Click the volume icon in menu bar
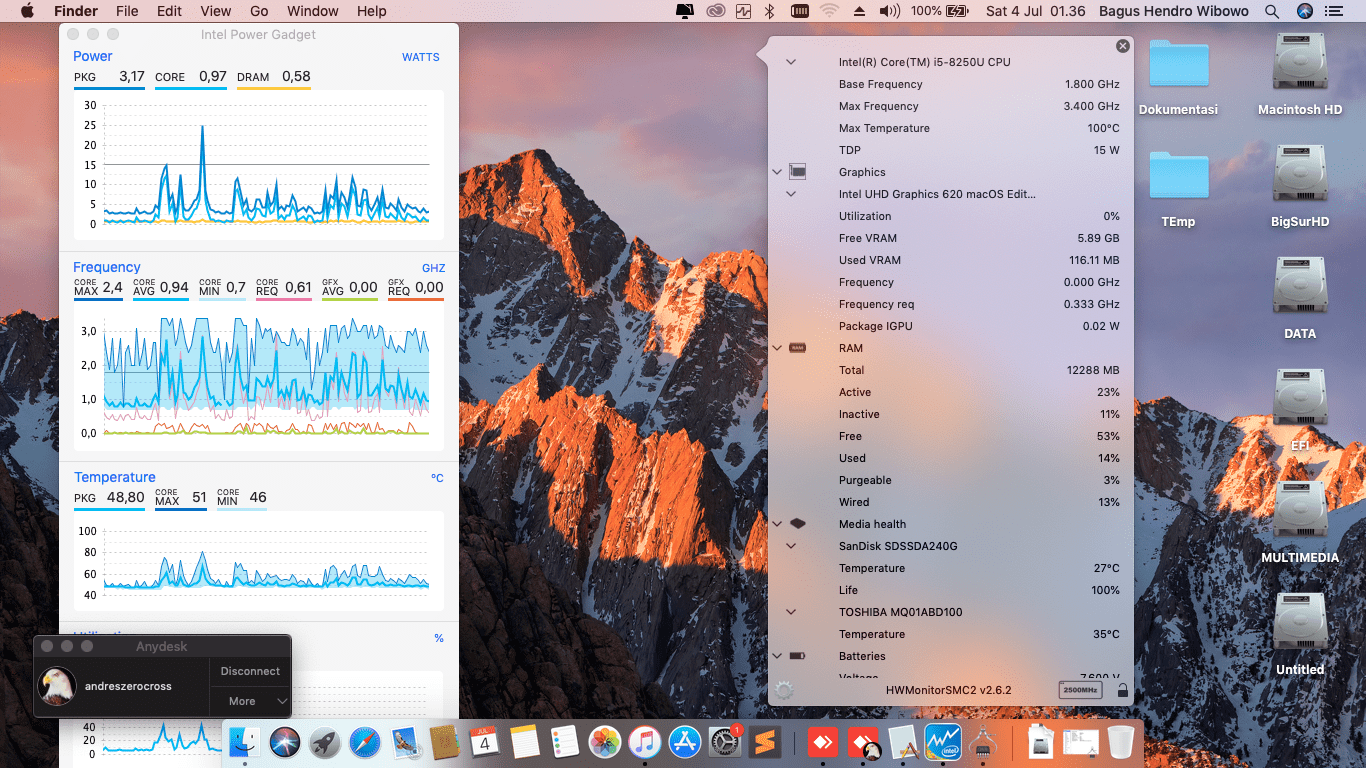 [889, 11]
